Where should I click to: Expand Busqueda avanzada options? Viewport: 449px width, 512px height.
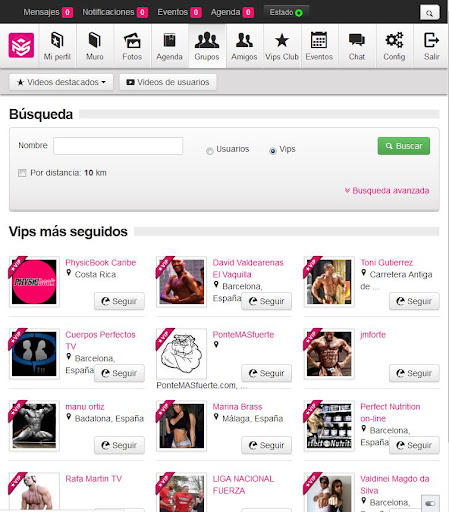[387, 191]
